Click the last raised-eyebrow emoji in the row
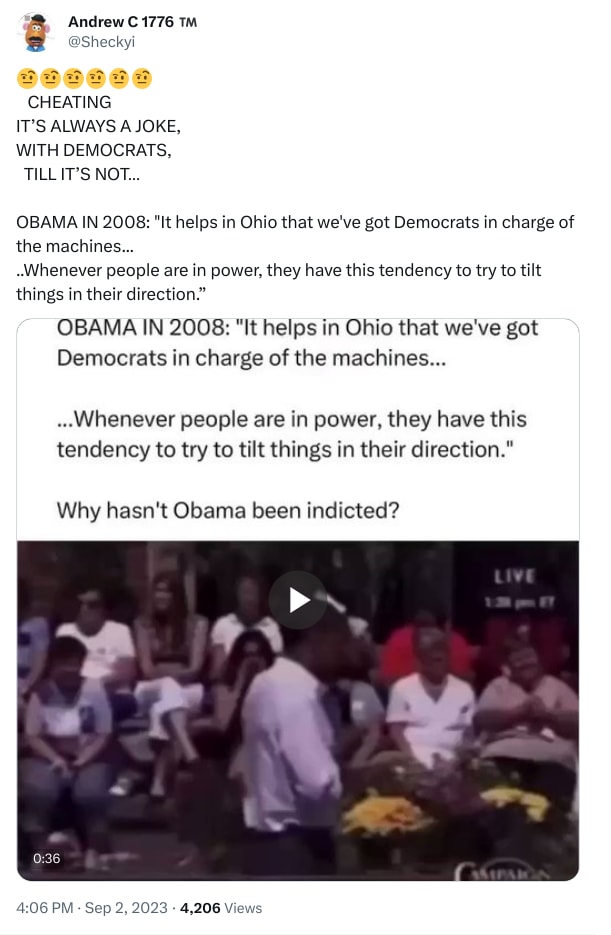Image resolution: width=611 pixels, height=935 pixels. (142, 78)
